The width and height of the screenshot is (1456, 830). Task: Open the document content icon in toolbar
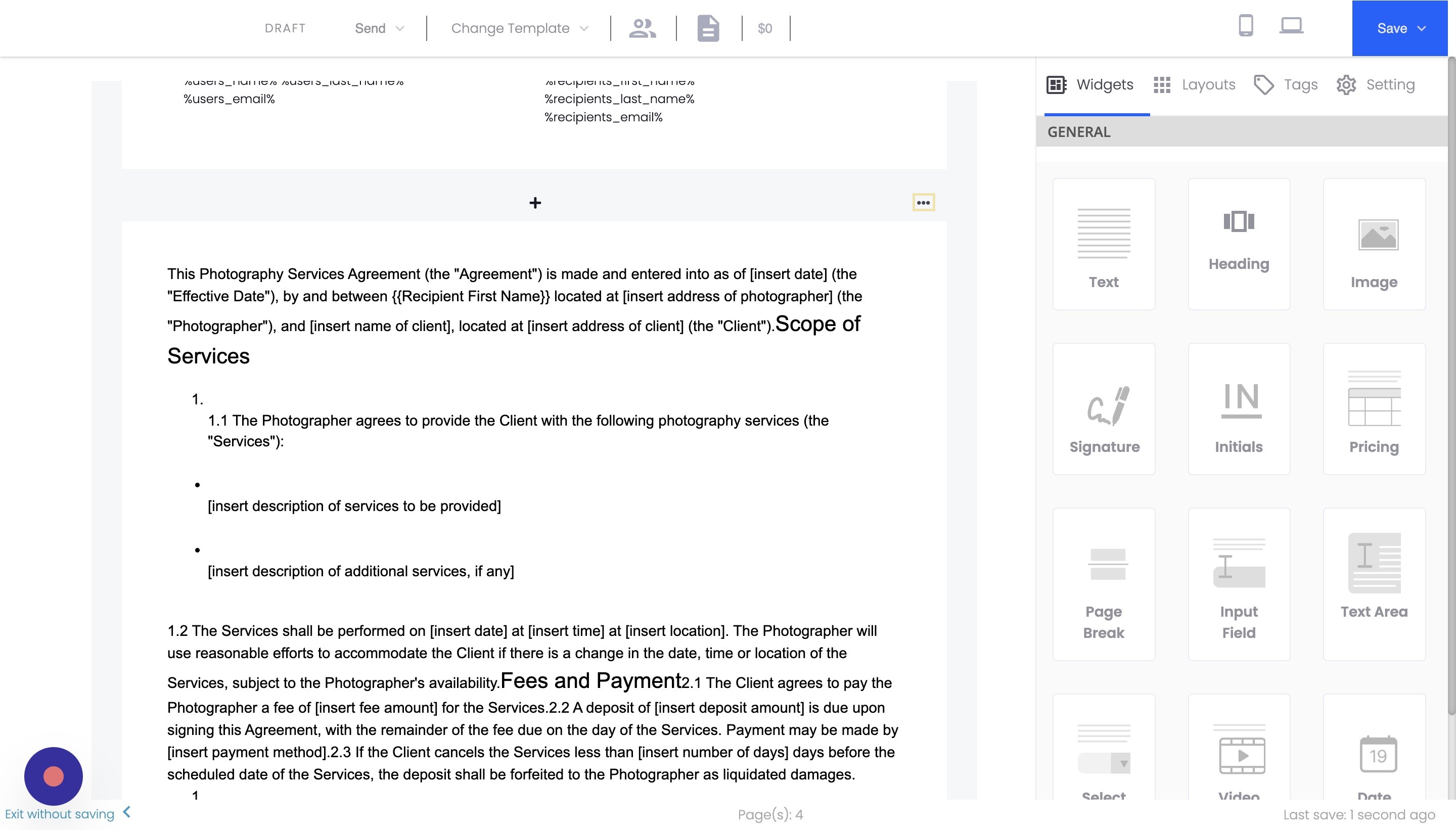(707, 27)
